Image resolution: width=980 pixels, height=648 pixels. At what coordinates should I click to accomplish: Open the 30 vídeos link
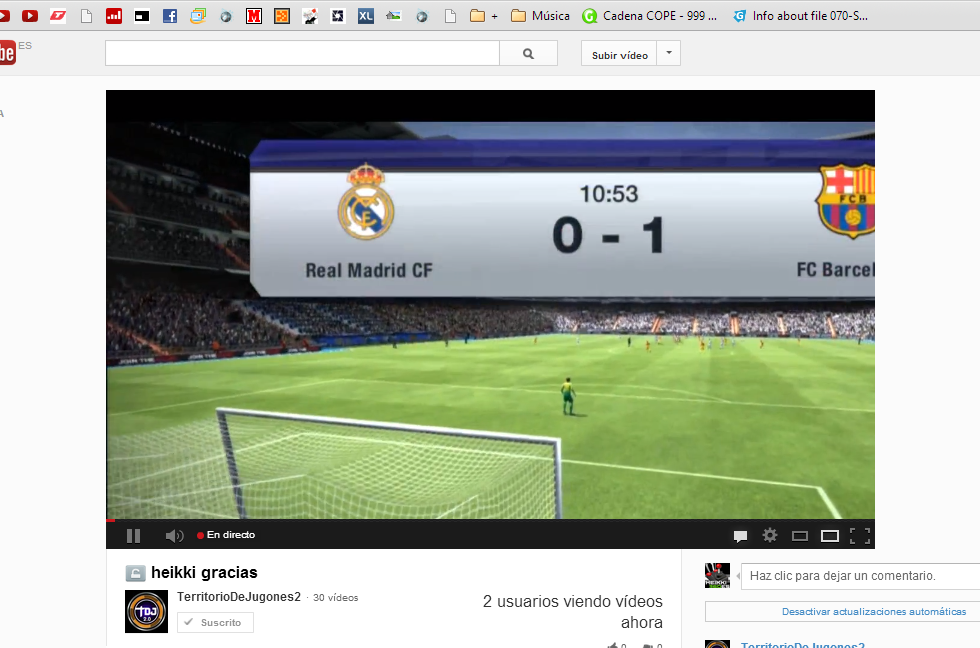tap(336, 598)
